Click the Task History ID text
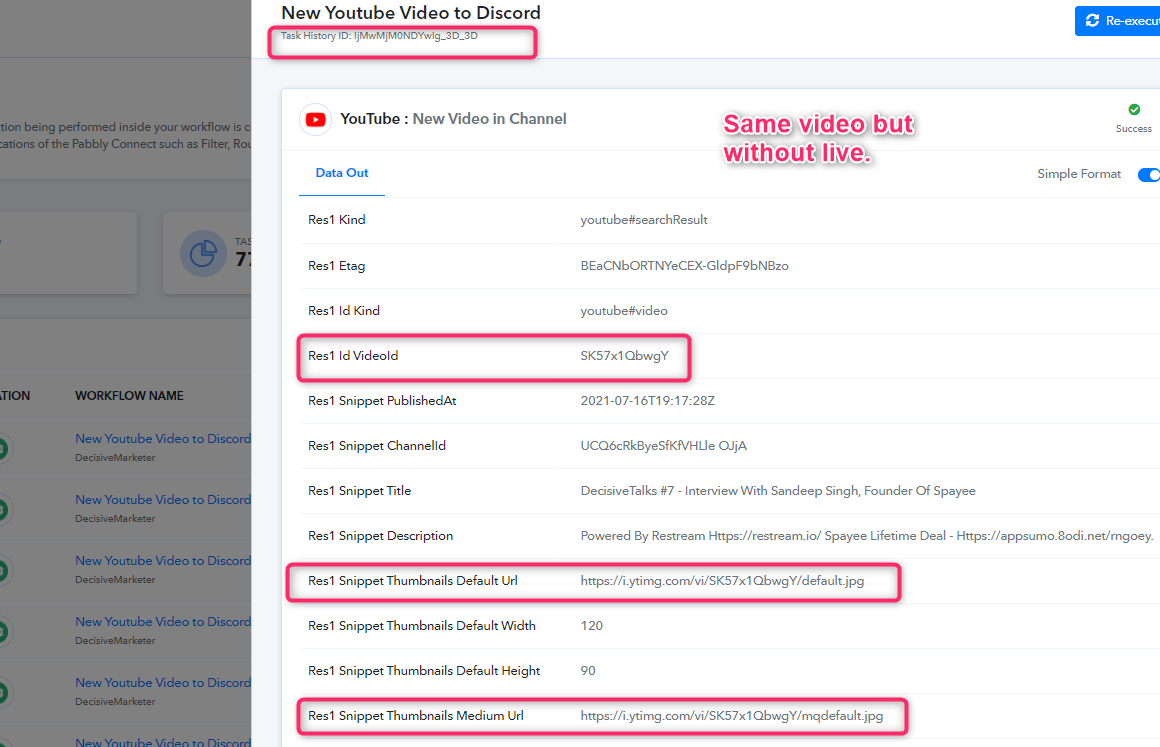The width and height of the screenshot is (1160, 747). (x=380, y=36)
